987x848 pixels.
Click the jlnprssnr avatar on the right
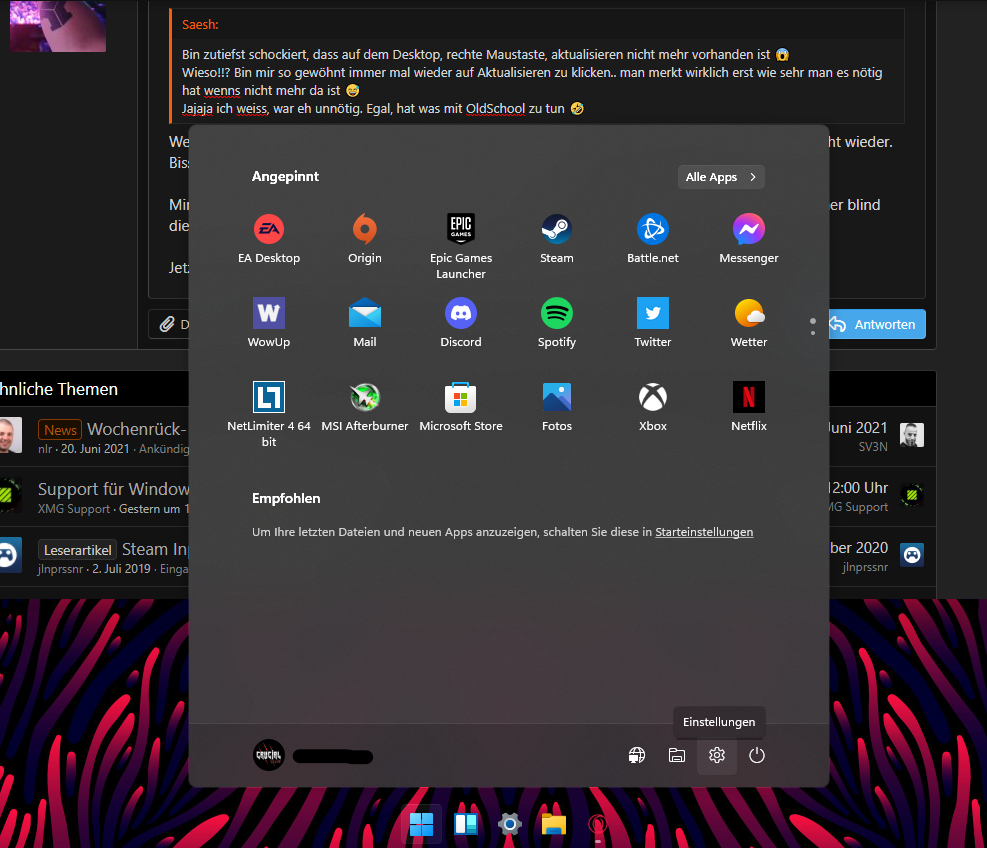click(911, 555)
